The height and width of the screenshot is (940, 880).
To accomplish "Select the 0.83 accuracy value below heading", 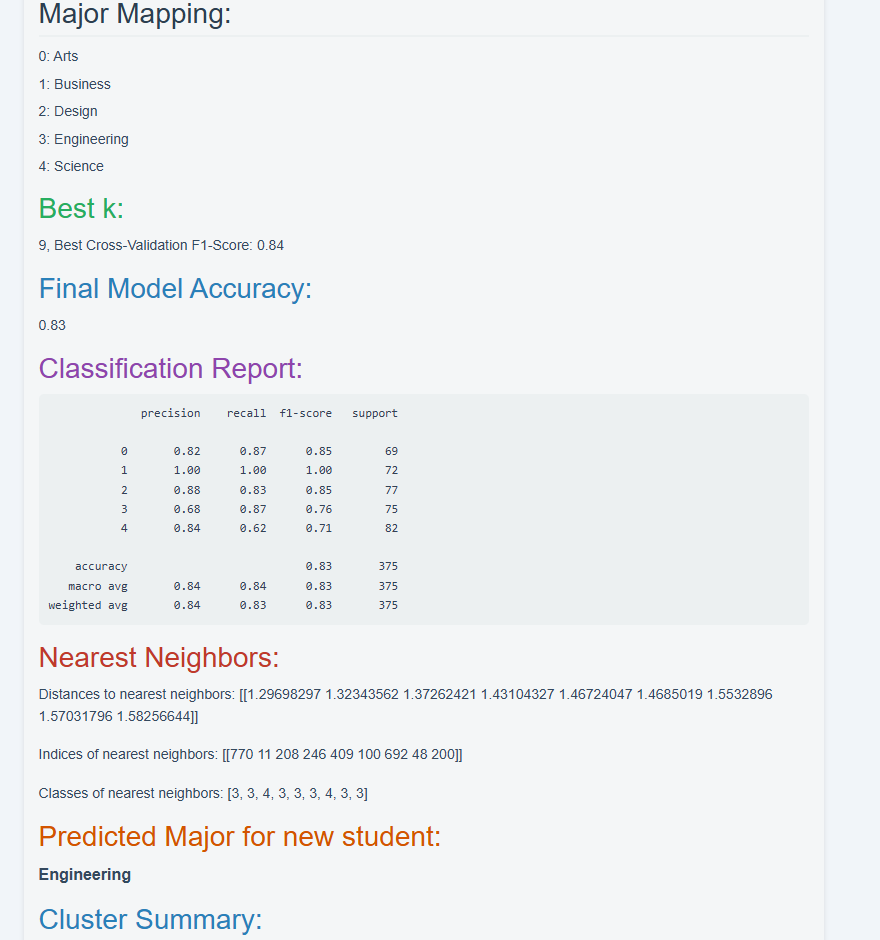I will pos(52,325).
